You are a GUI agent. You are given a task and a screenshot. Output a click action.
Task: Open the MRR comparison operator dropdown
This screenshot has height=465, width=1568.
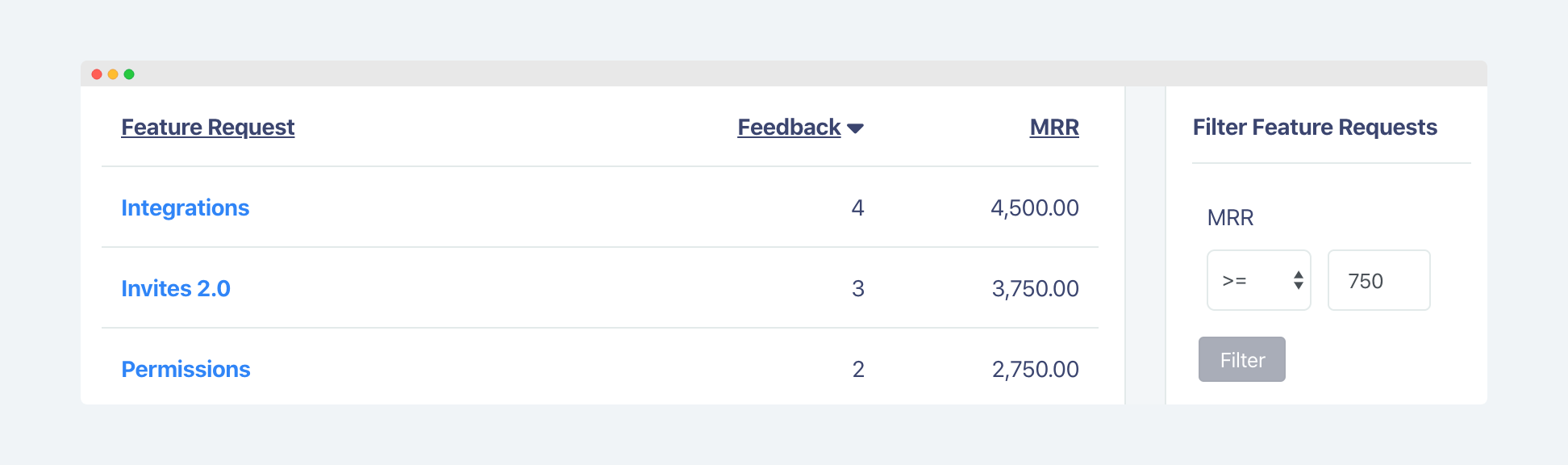click(1258, 280)
